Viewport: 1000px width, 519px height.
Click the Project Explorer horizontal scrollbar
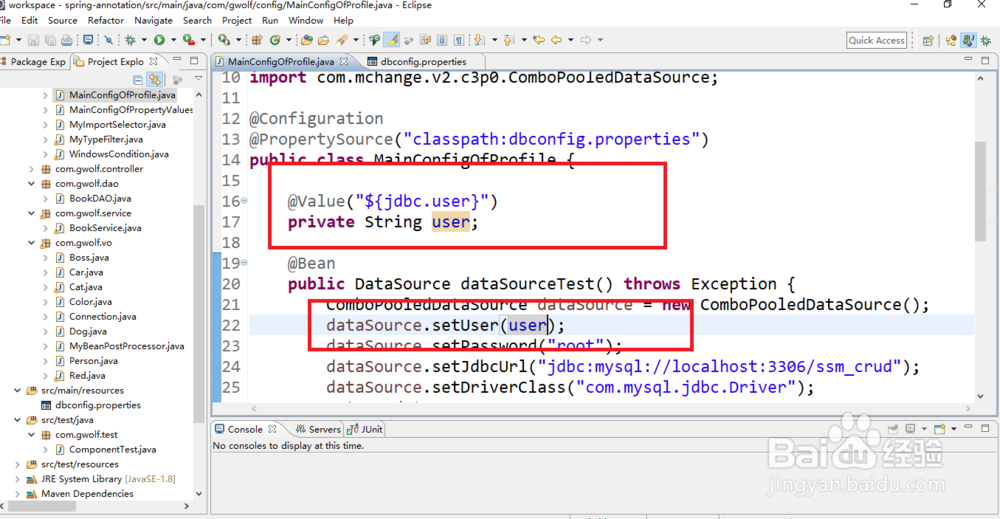42,506
